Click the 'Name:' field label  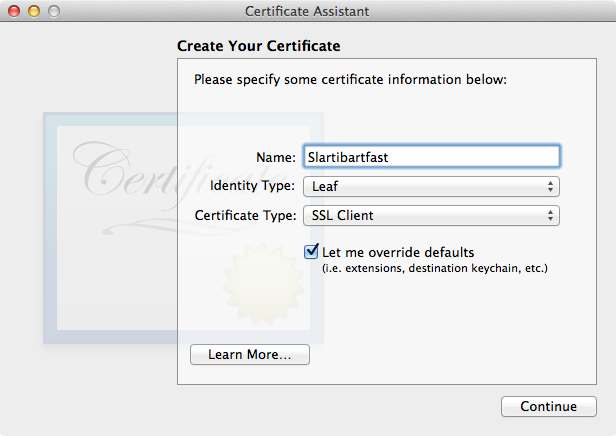click(276, 157)
